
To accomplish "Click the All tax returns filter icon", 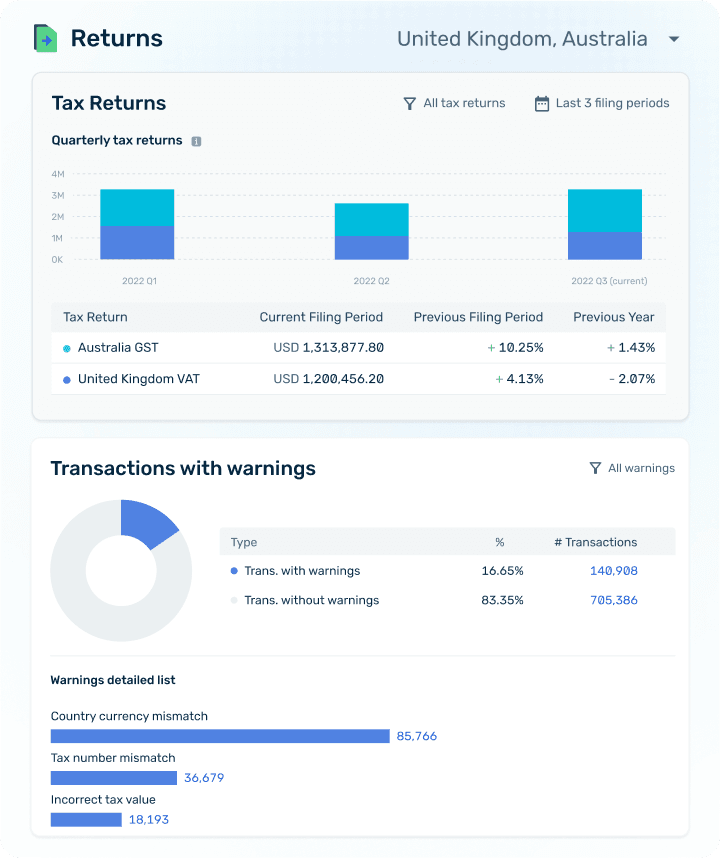I will click(x=409, y=103).
